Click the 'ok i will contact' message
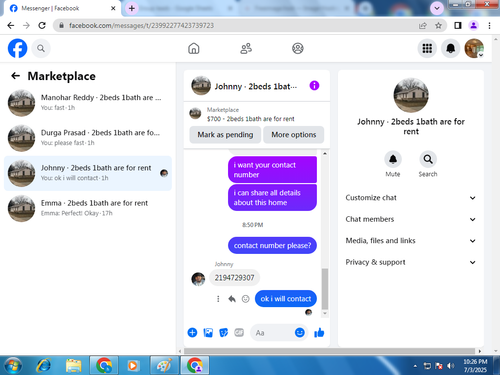This screenshot has width=500, height=375. [286, 299]
